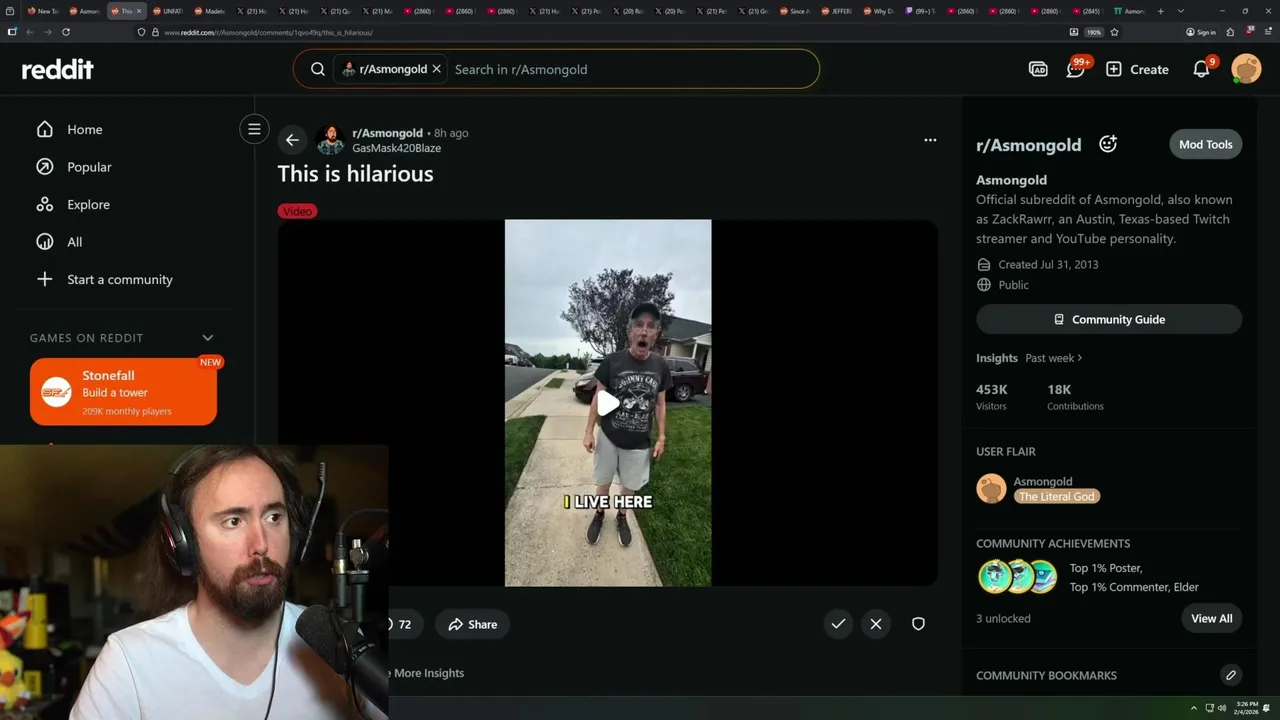Viewport: 1280px width, 720px height.
Task: Click the Asmongold user flair avatar
Action: [991, 488]
